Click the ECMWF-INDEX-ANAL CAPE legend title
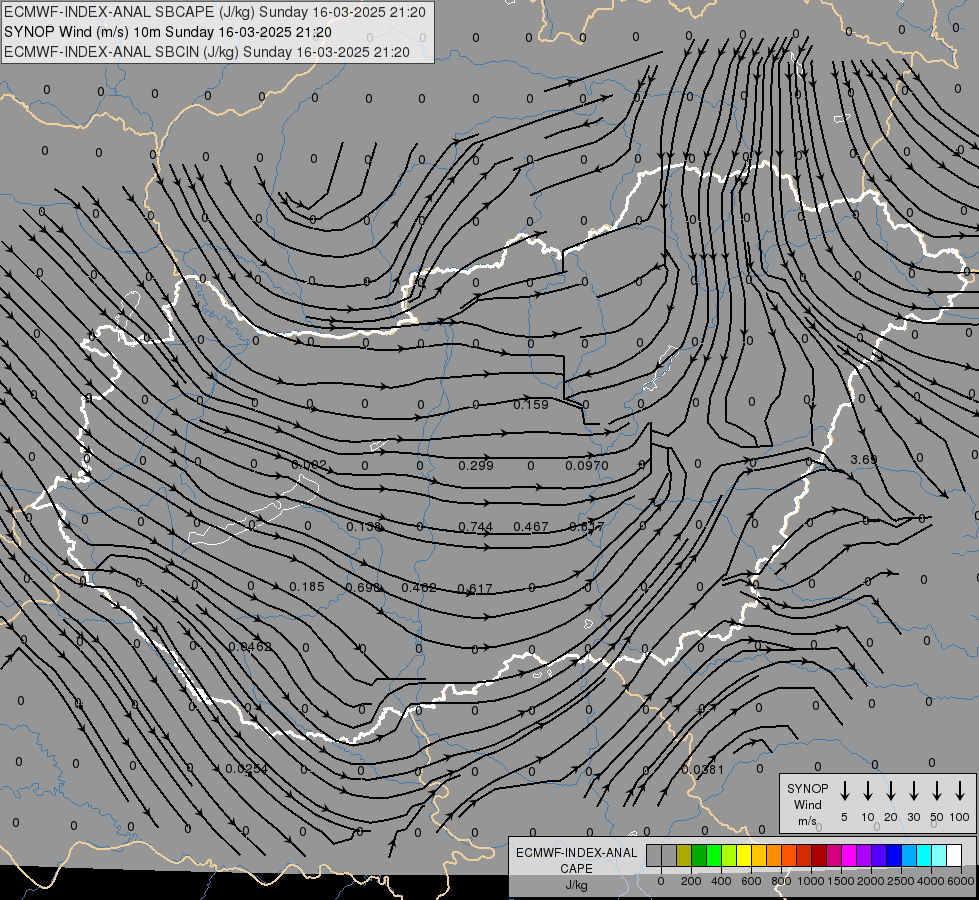 click(x=576, y=861)
